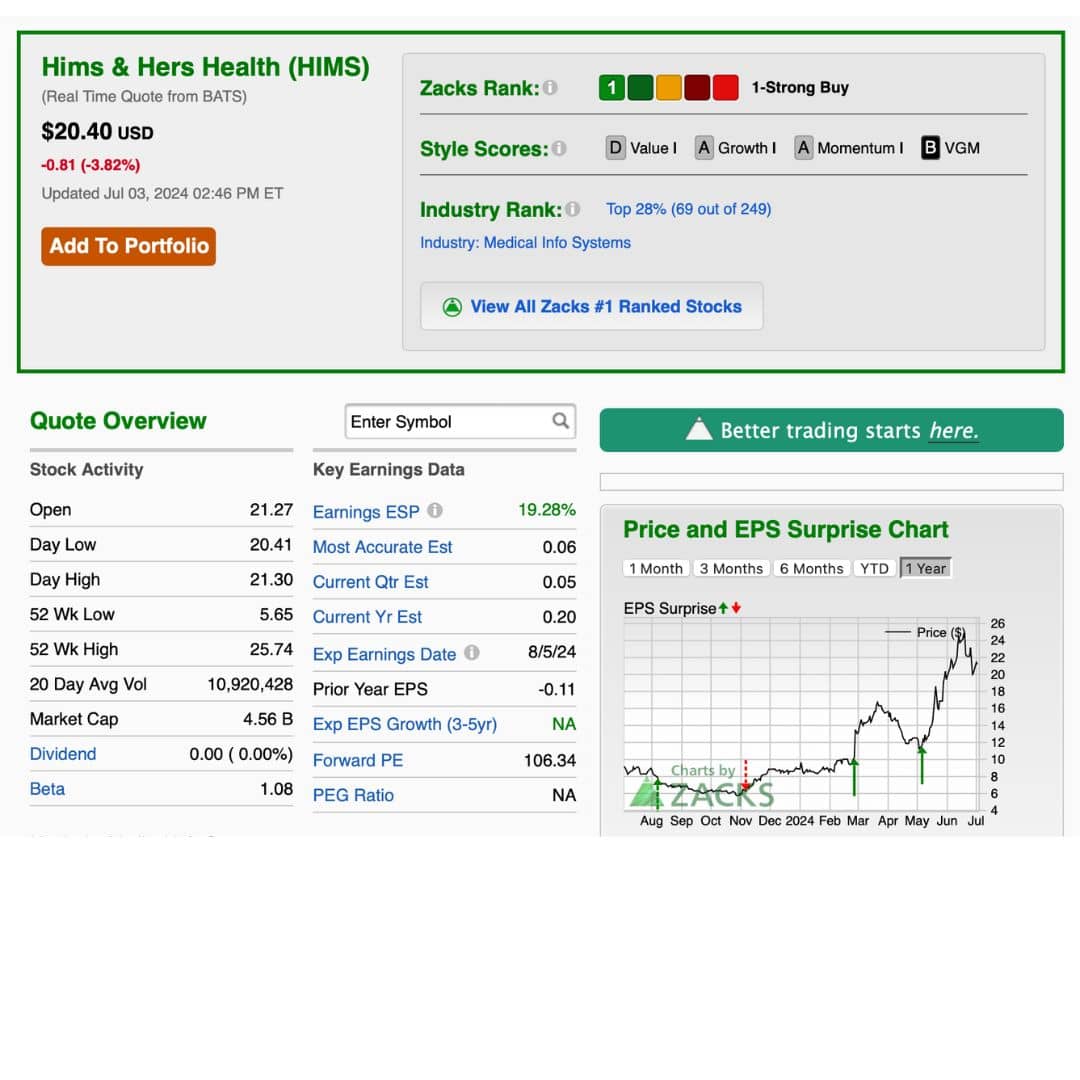This screenshot has width=1080, height=1080.
Task: Click the Open value 21.27
Action: (271, 510)
